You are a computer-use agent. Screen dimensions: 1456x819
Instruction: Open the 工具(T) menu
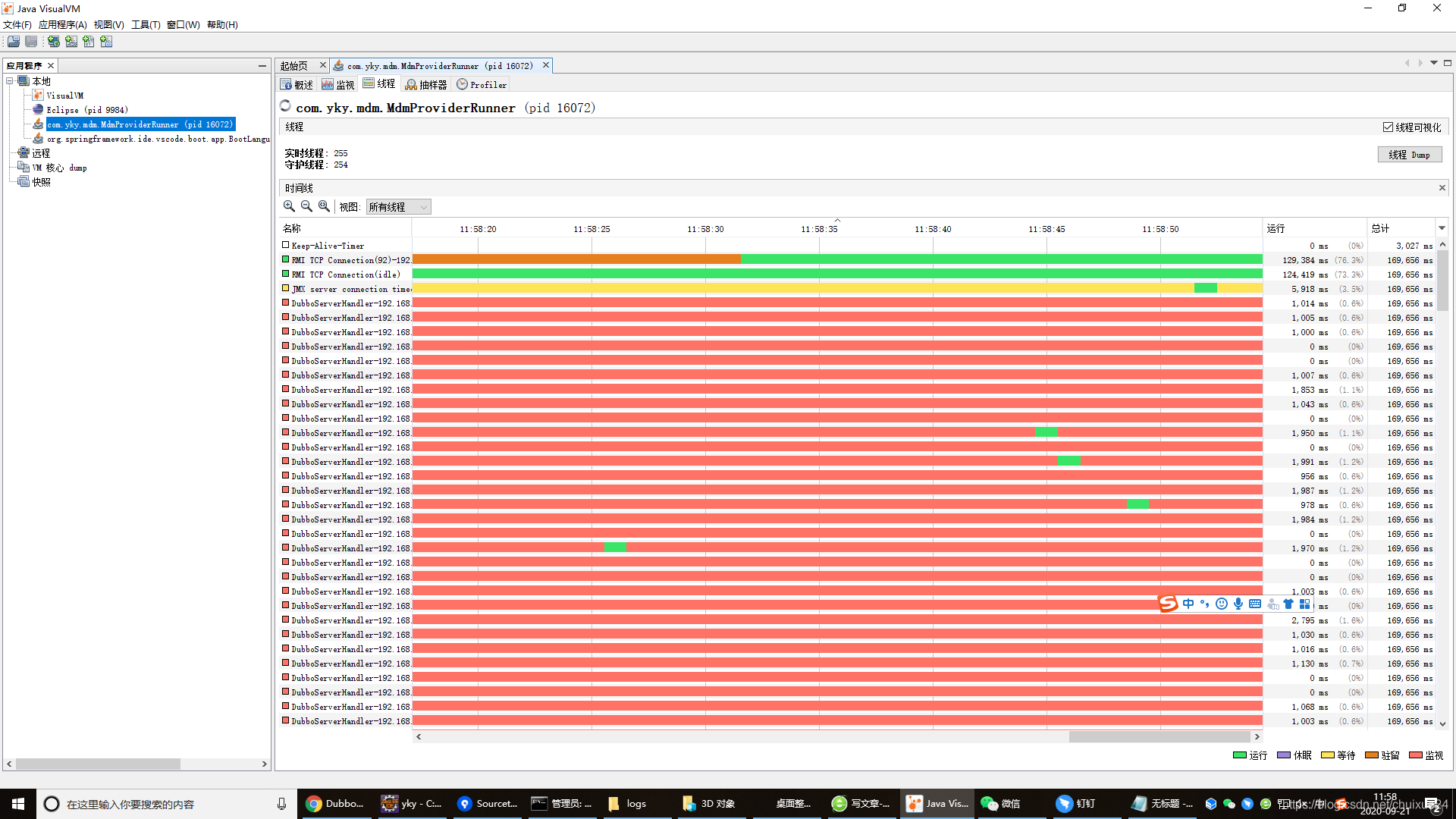[146, 24]
